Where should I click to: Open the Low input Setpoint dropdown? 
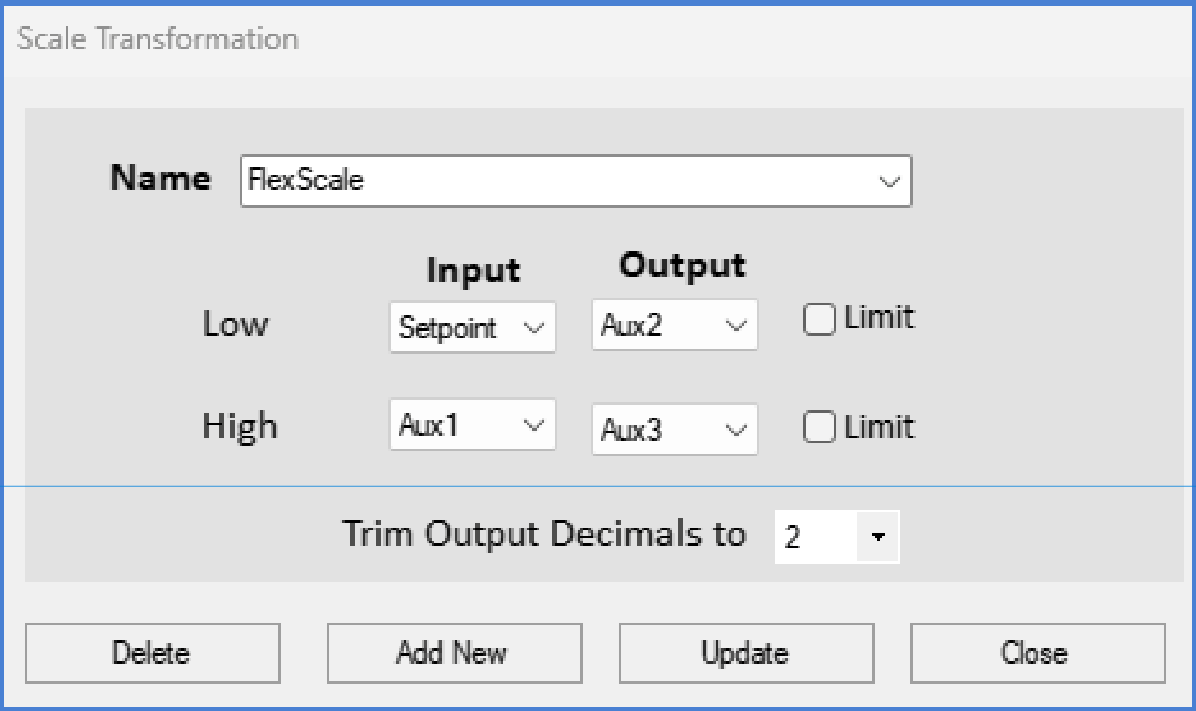(472, 327)
